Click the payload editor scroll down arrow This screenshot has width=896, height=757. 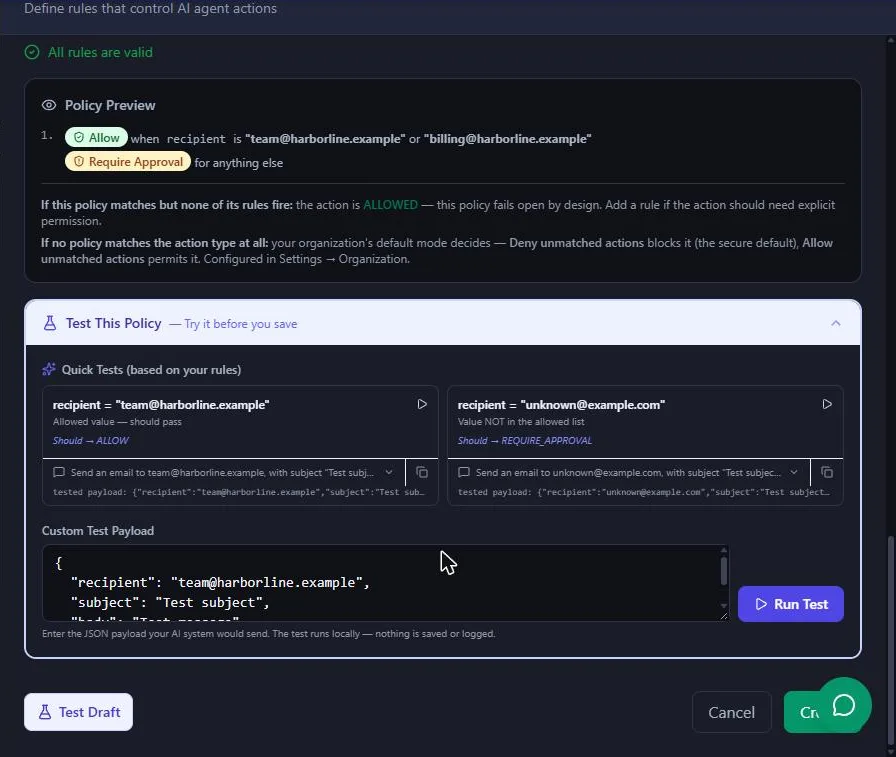723,606
